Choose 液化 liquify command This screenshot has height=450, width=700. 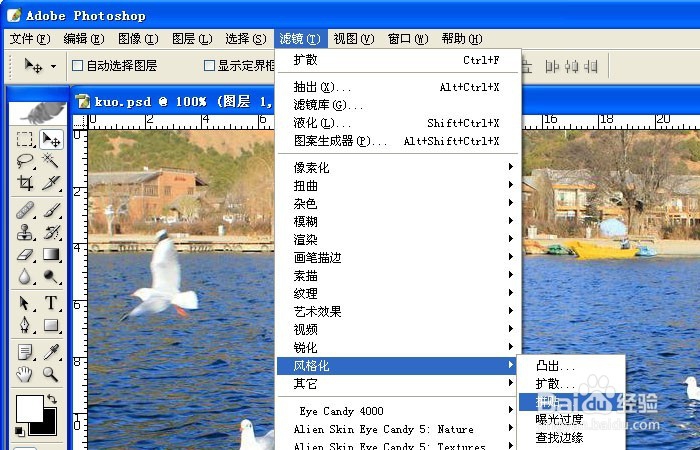click(x=398, y=123)
